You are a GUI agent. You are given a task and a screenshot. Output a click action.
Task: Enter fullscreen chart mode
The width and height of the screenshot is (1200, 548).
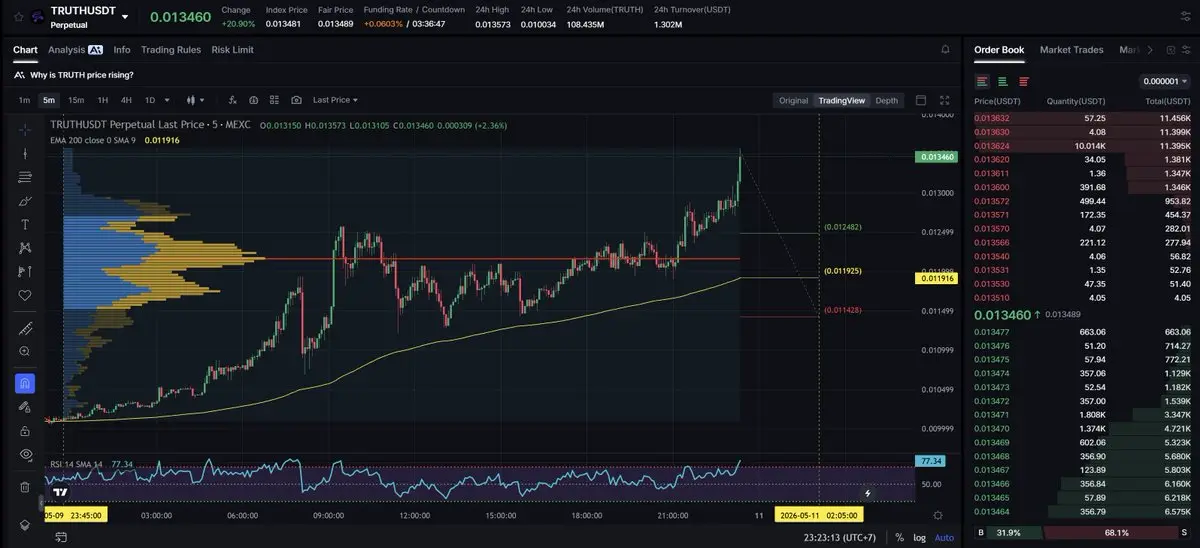tap(947, 100)
